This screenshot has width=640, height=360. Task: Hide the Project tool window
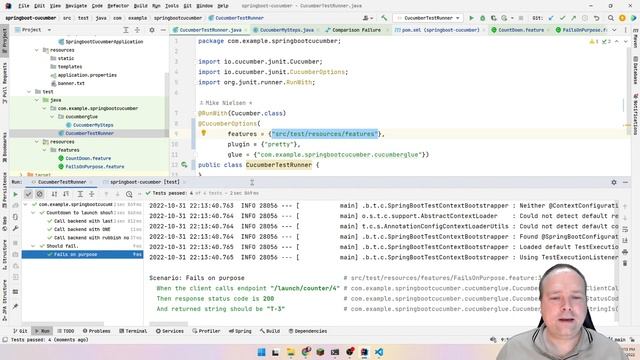(163, 30)
